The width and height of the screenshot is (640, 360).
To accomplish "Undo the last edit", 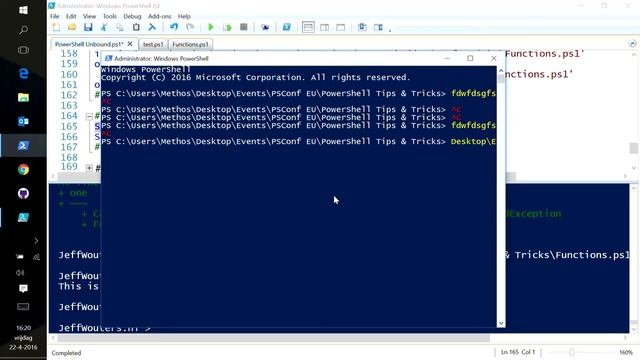I will pos(174,27).
